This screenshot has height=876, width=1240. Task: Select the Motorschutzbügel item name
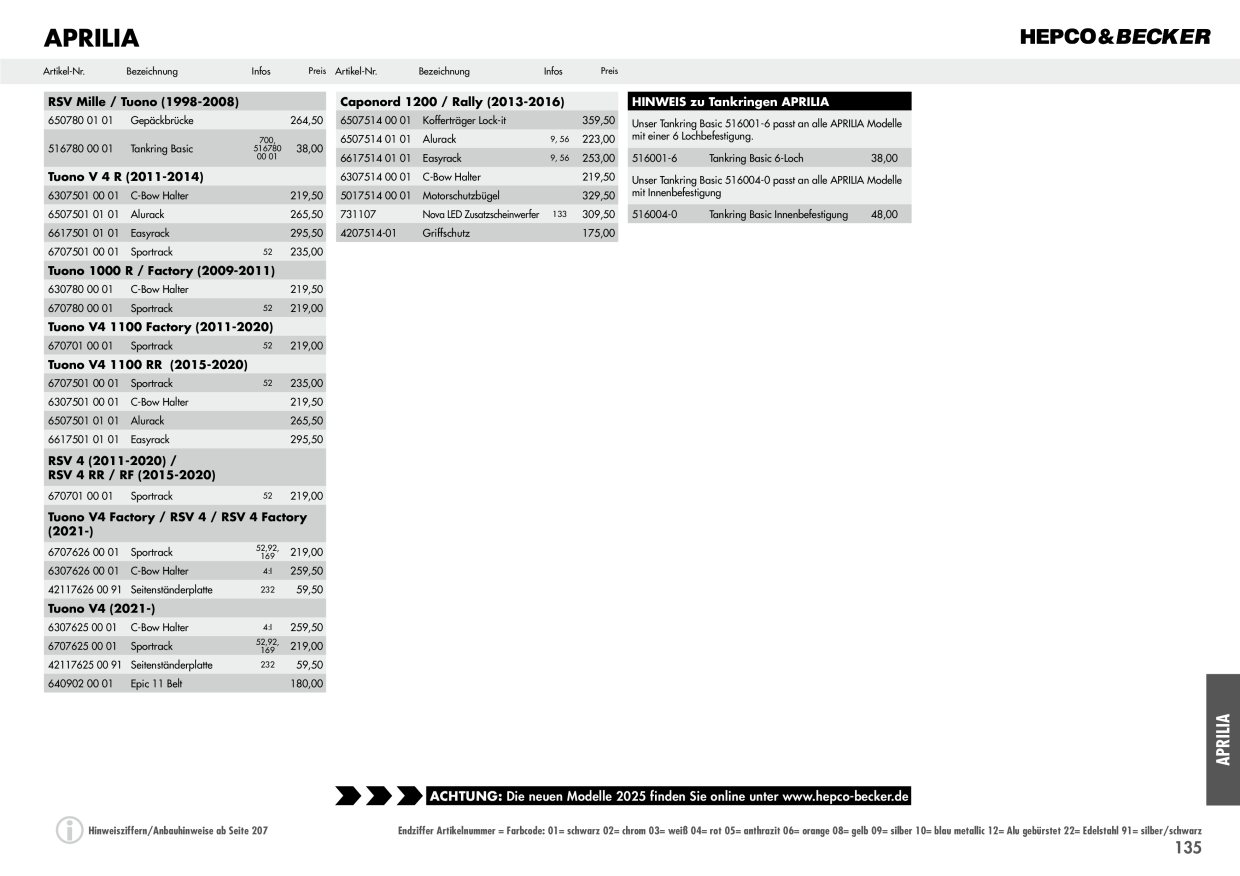(461, 196)
